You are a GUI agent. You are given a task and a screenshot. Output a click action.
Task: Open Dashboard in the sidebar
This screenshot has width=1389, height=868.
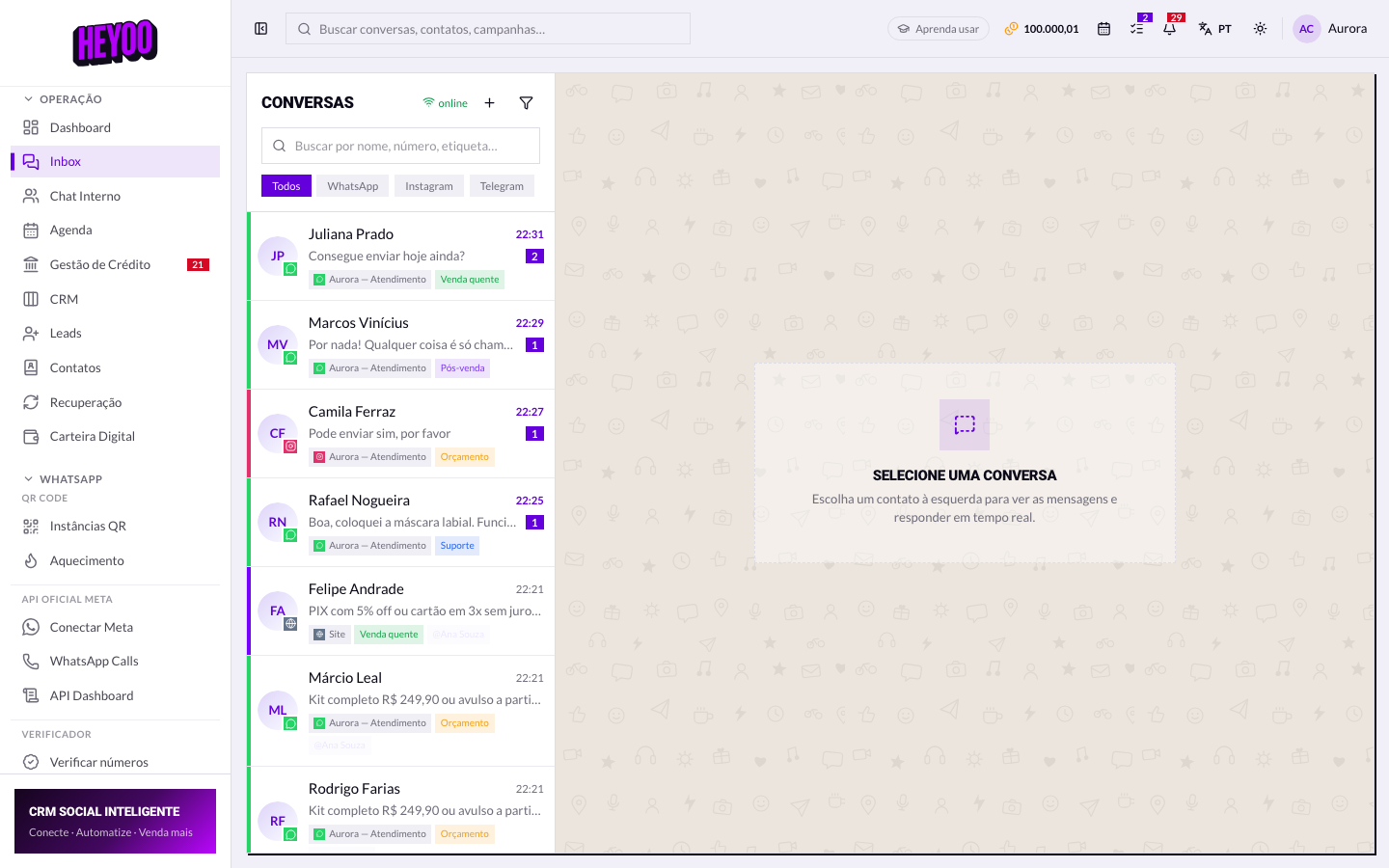point(115,127)
